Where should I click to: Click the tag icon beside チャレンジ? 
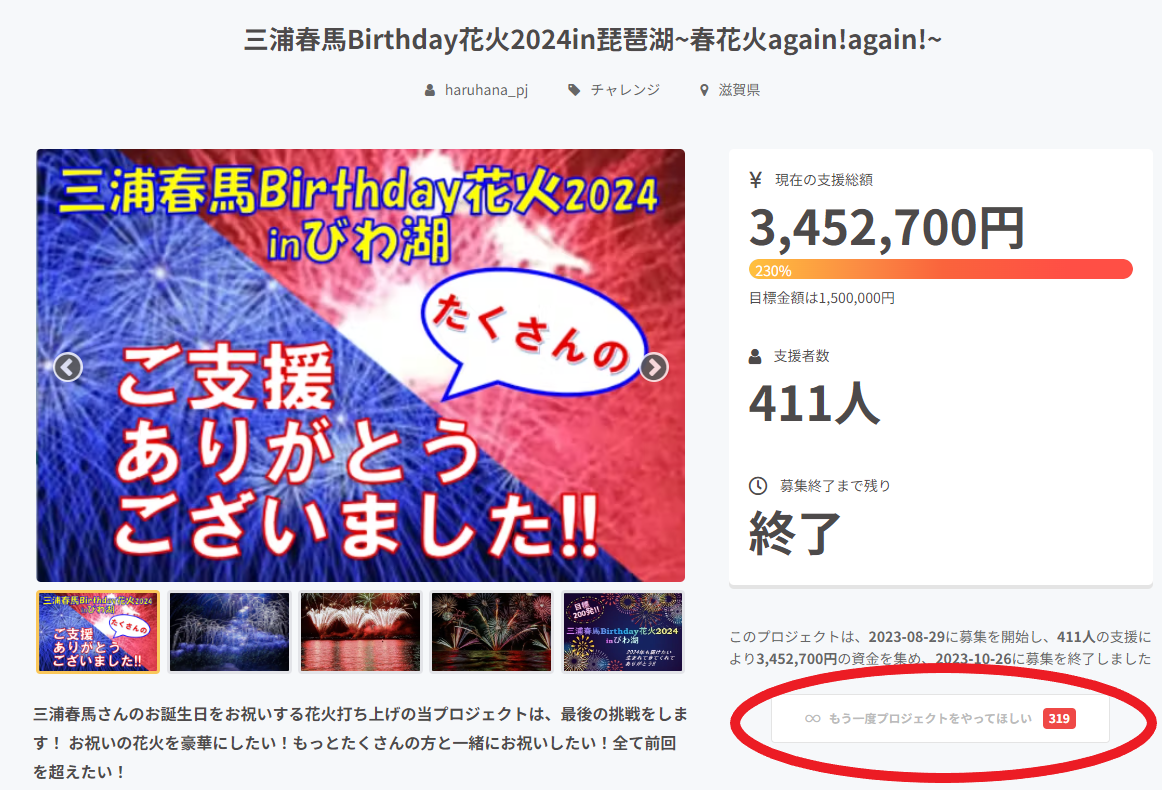pos(574,90)
